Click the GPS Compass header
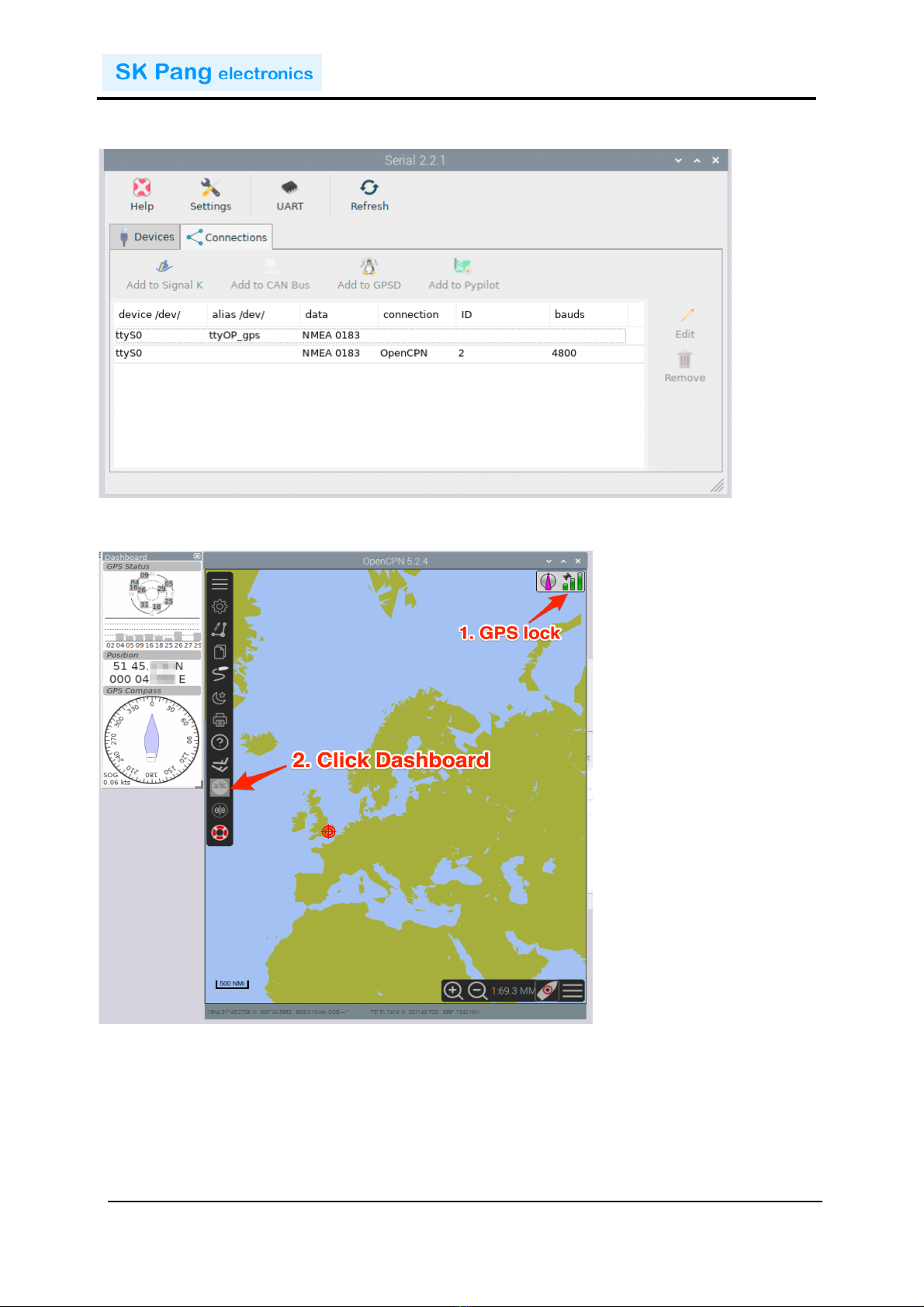 pos(152,690)
